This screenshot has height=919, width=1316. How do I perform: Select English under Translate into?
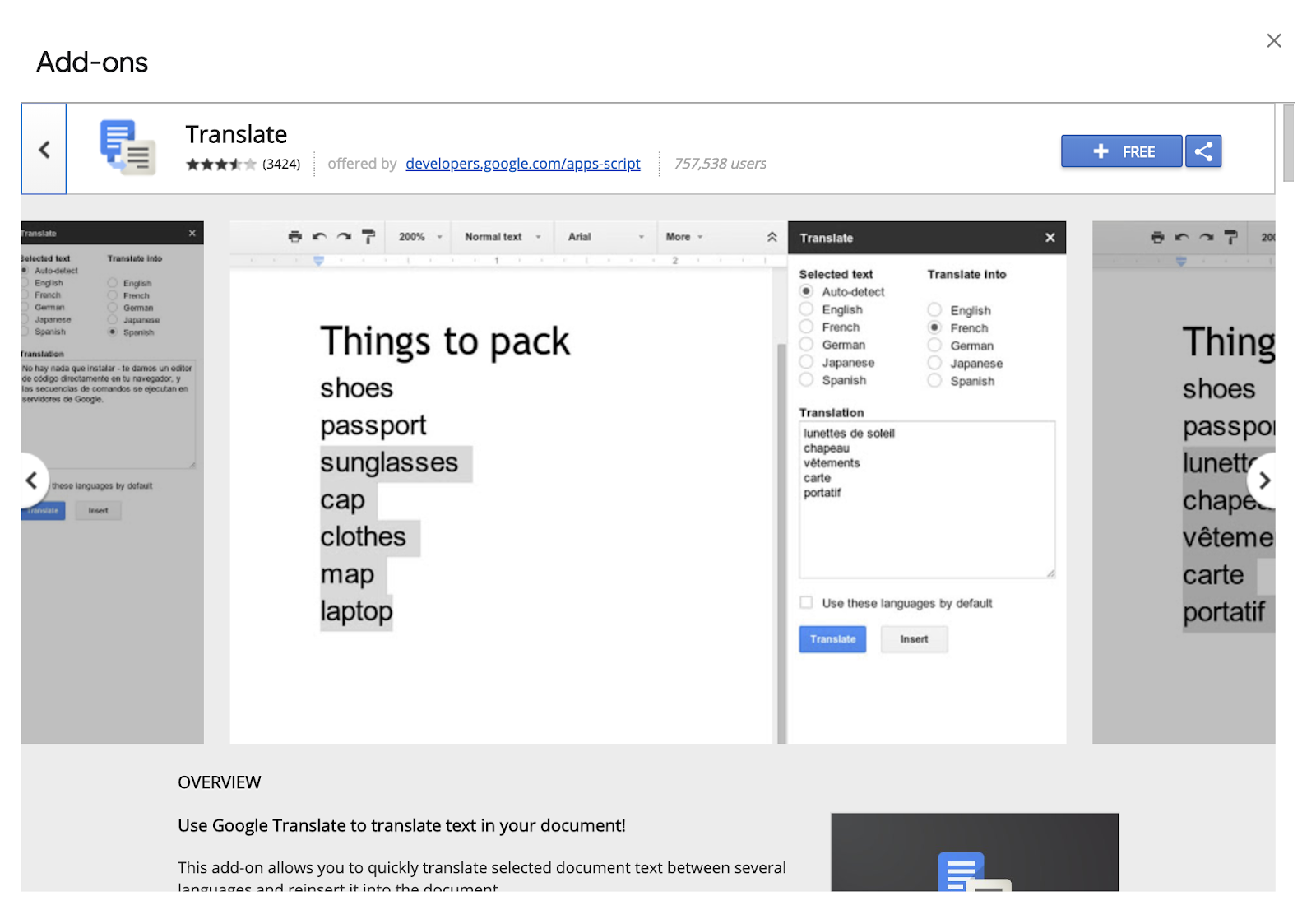click(x=934, y=310)
